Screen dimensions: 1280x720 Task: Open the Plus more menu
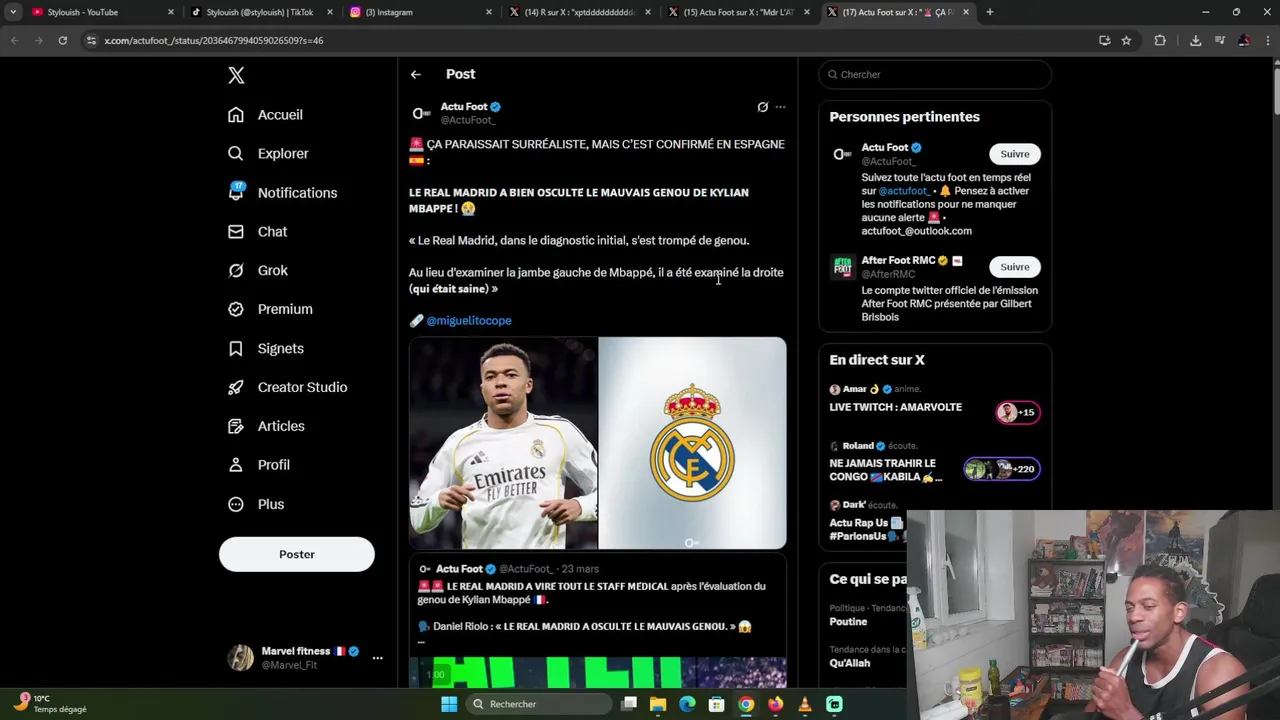coord(256,504)
